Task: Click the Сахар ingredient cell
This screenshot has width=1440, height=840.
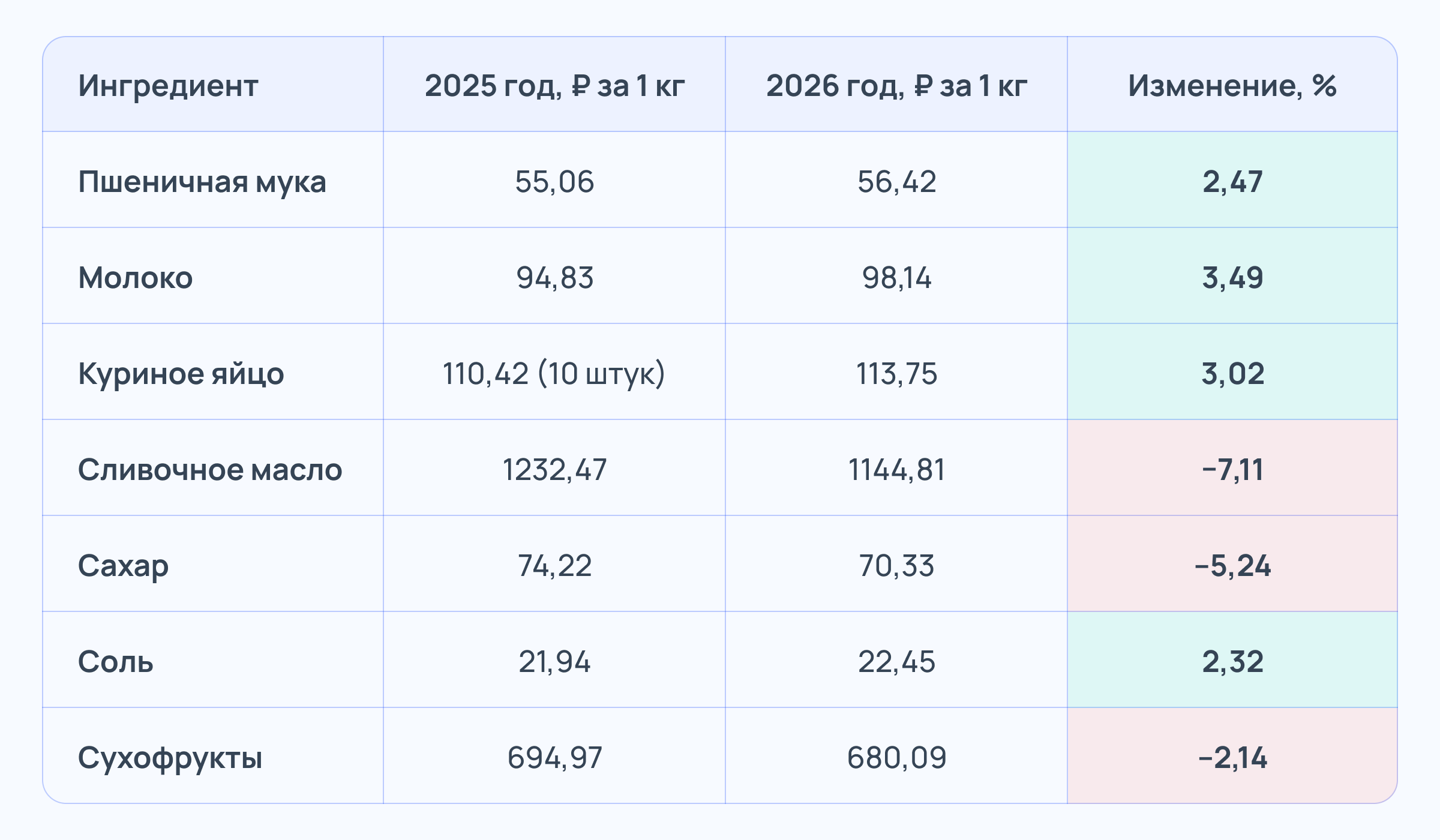Action: (x=123, y=565)
